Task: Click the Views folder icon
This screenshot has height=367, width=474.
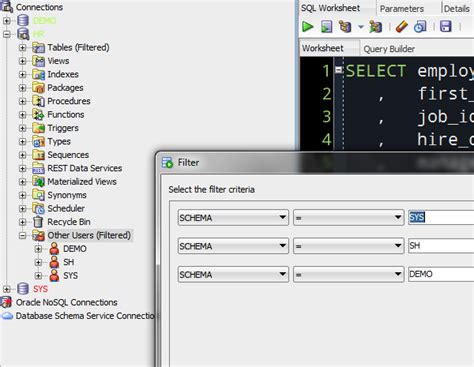Action: point(39,61)
